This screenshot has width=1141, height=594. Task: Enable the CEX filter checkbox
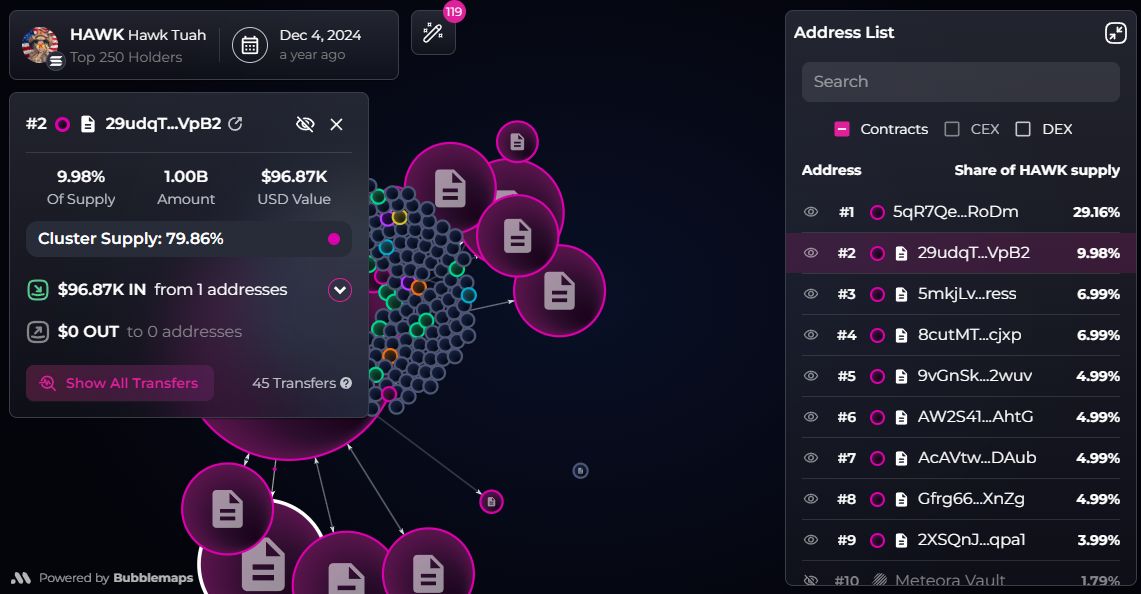point(952,129)
